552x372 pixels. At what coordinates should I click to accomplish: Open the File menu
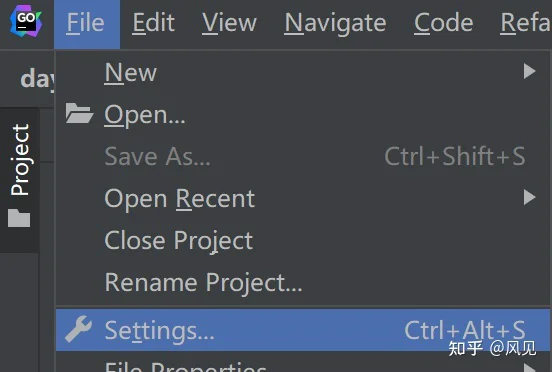point(87,23)
